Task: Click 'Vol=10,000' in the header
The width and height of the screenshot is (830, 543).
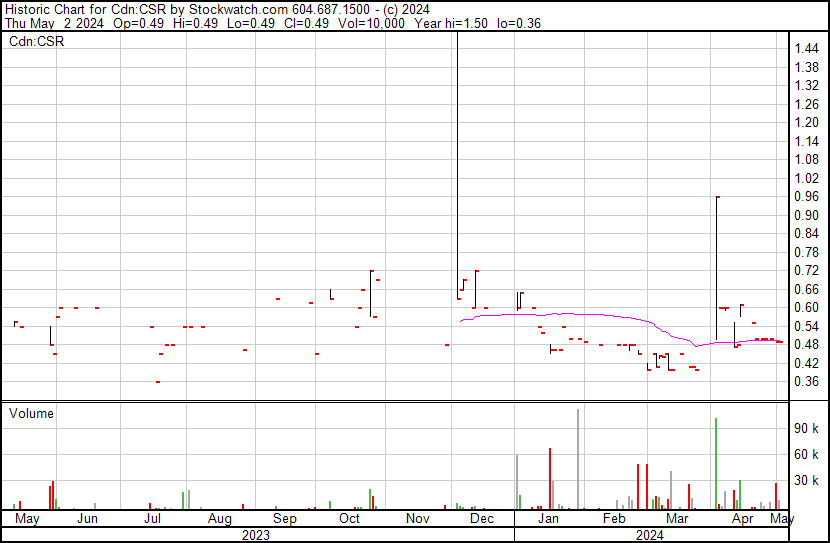Action: 371,23
